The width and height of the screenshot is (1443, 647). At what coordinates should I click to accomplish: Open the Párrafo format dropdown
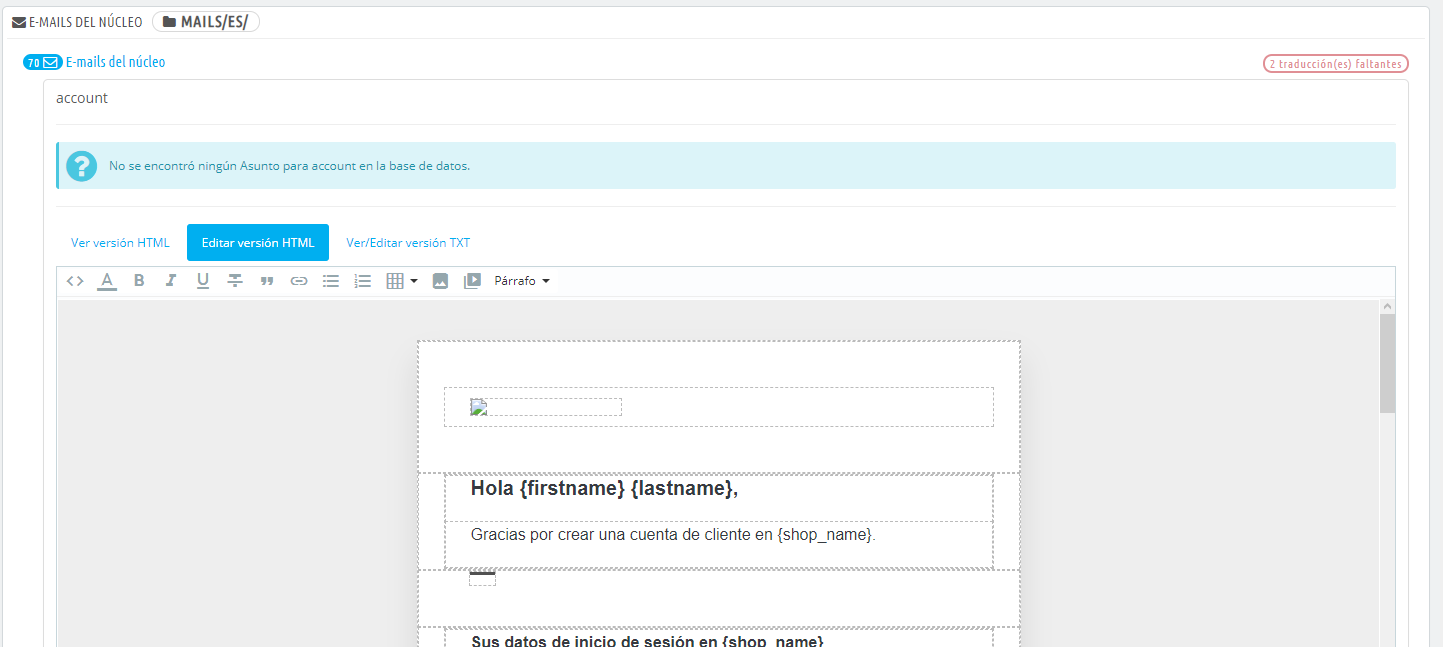point(522,281)
